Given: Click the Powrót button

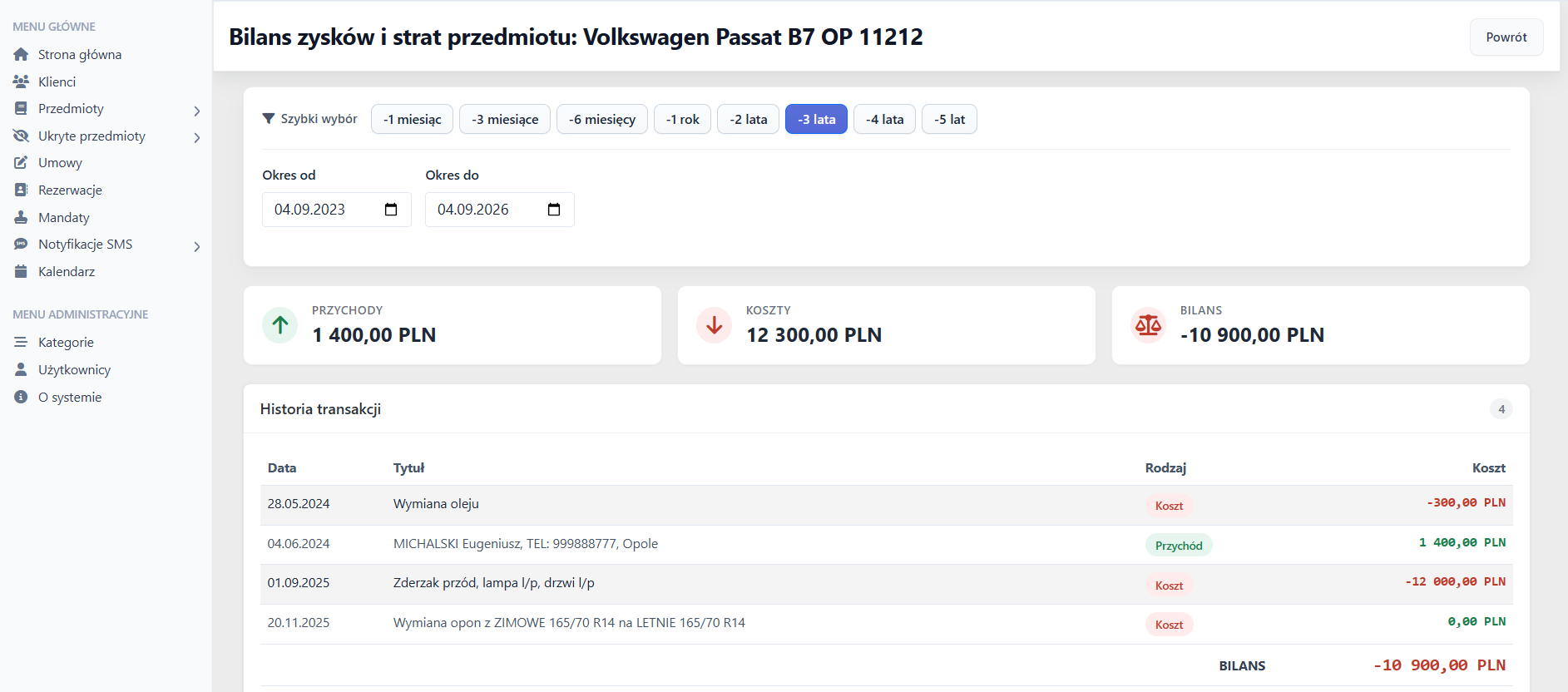Looking at the screenshot, I should [1506, 37].
